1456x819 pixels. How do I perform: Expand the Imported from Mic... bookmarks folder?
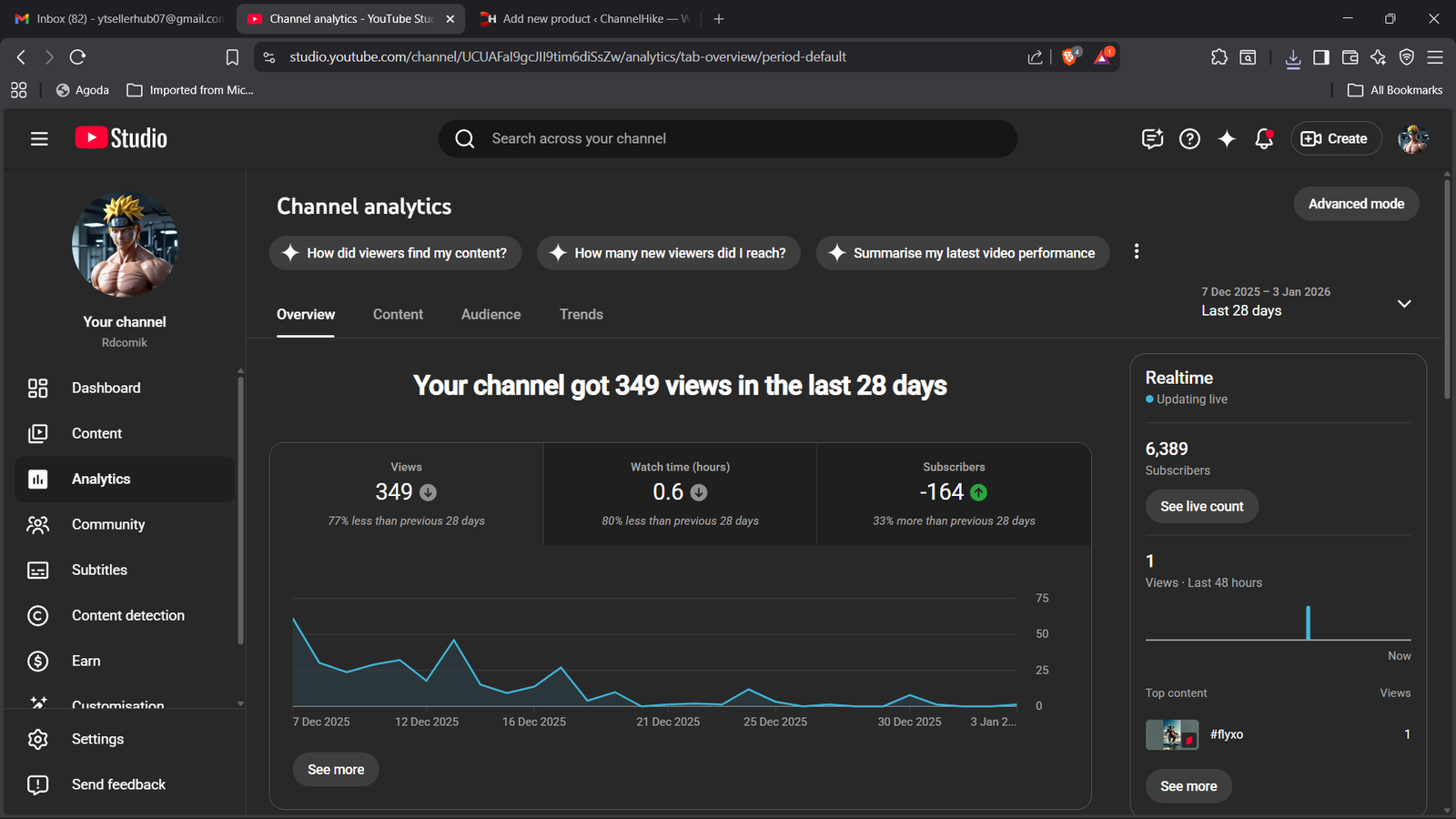(190, 90)
